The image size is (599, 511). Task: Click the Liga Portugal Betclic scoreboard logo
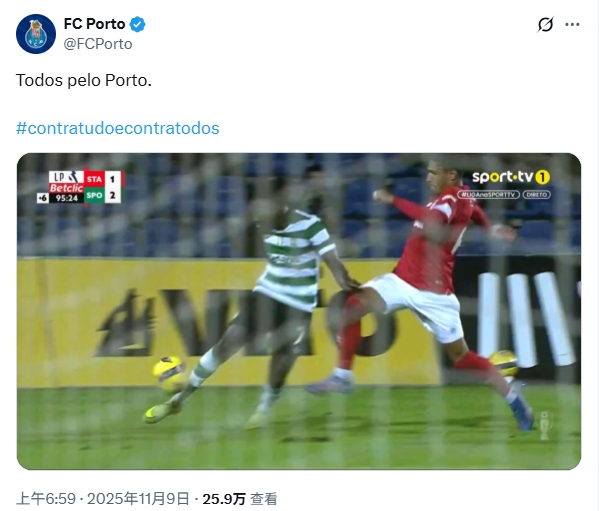[66, 182]
